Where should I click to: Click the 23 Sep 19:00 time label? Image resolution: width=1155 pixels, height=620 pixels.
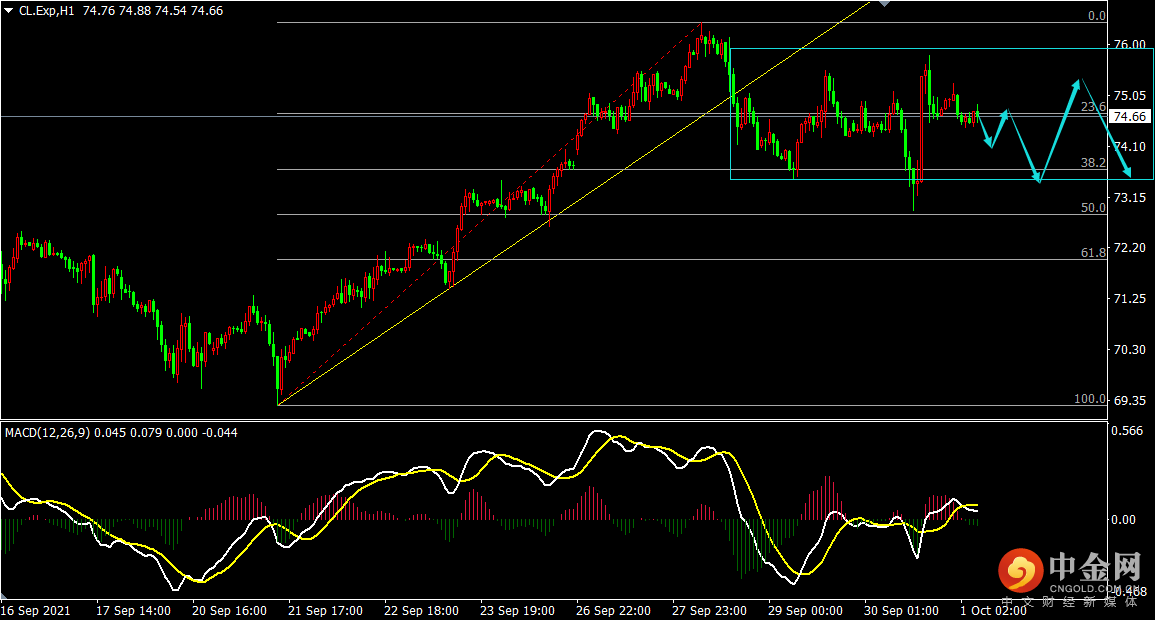(517, 611)
